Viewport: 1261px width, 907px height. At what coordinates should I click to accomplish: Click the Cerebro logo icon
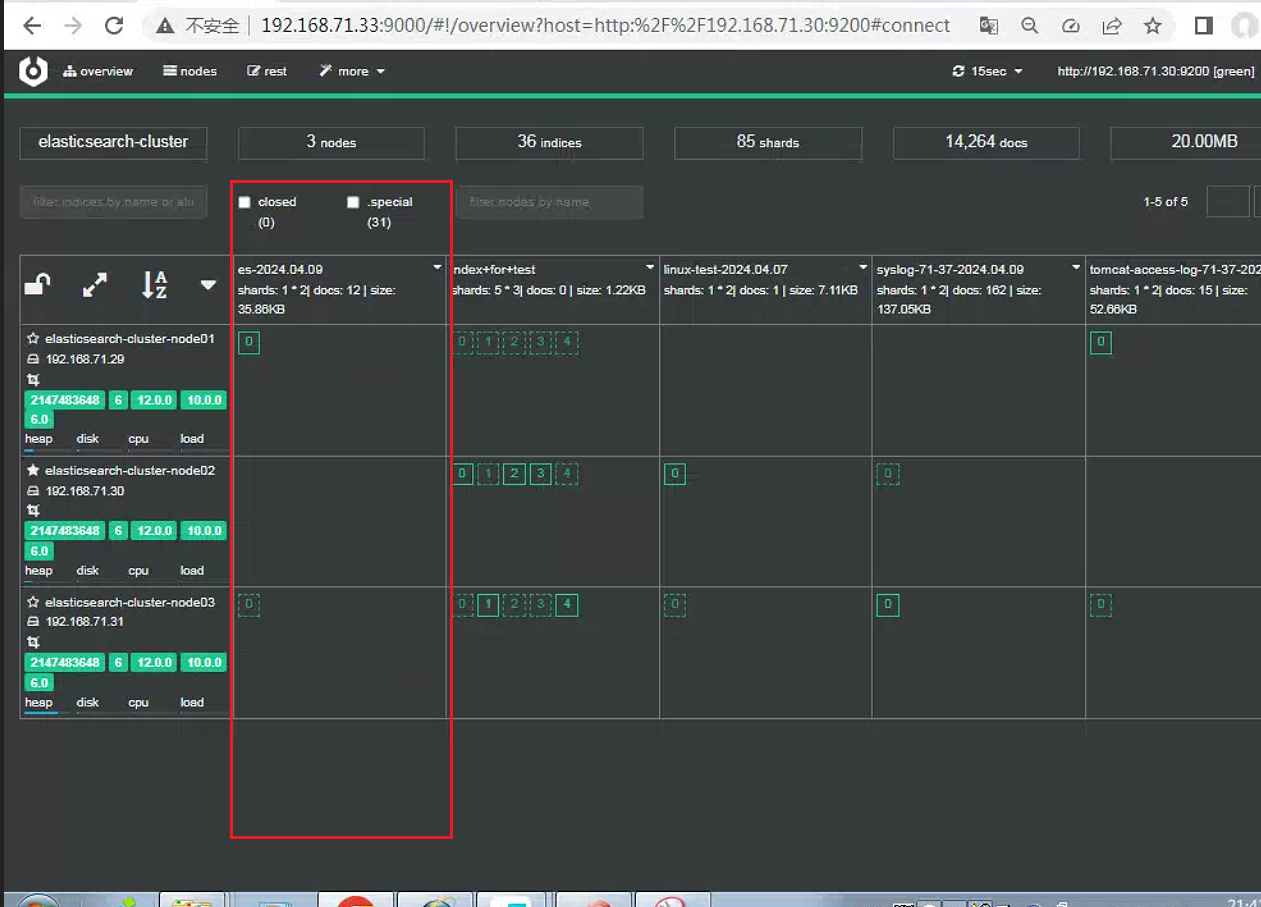coord(34,71)
